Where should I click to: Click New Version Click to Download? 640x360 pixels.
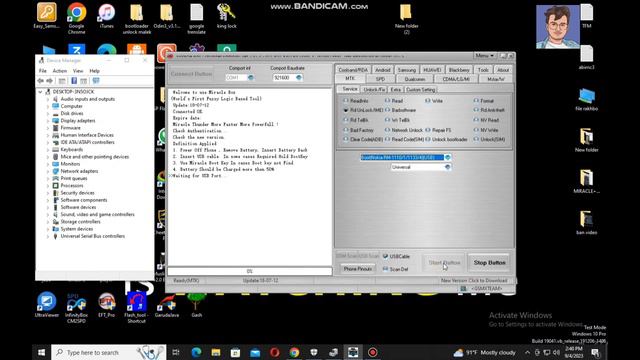tap(474, 280)
